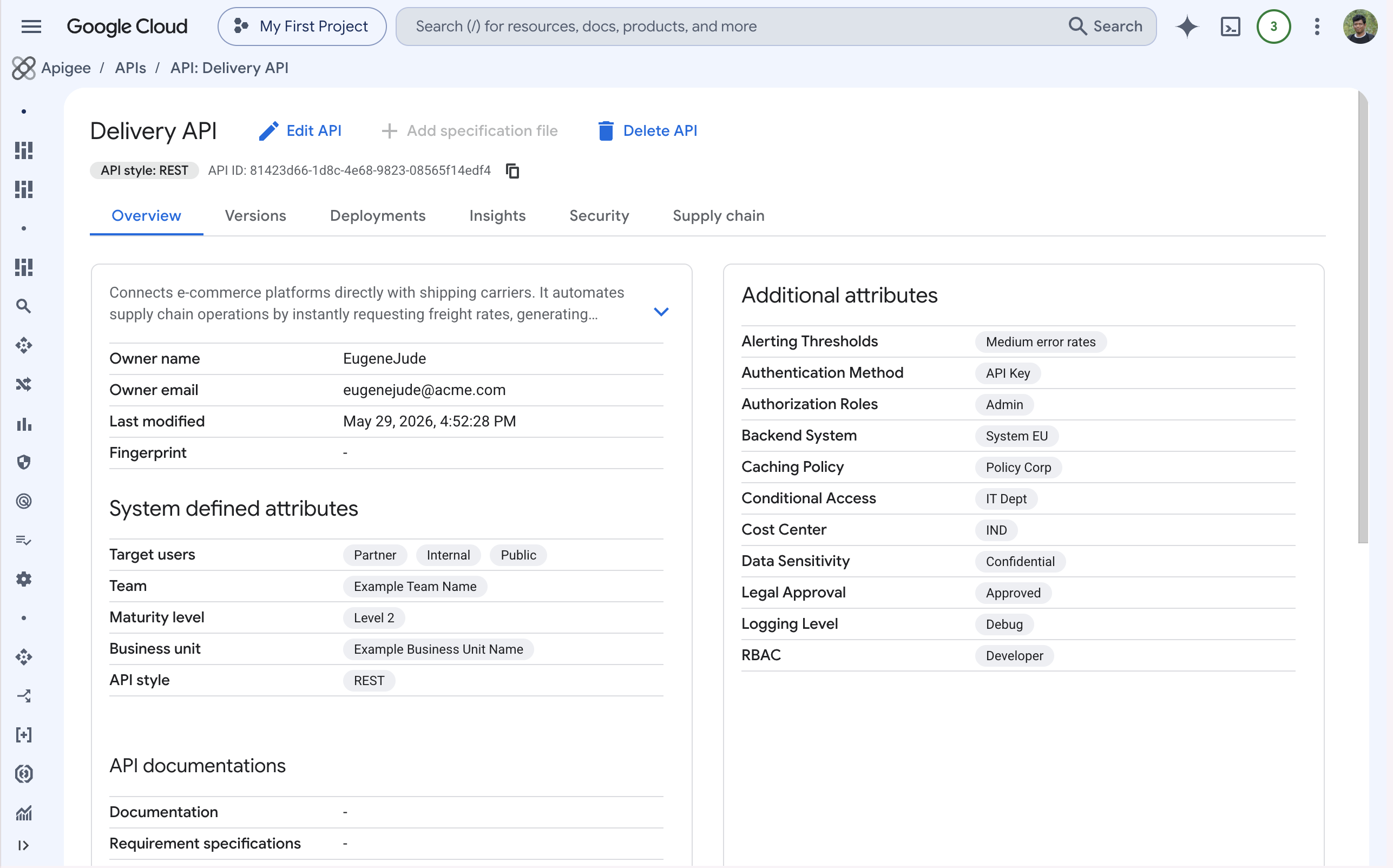
Task: Click the Internal target users chip
Action: [448, 555]
